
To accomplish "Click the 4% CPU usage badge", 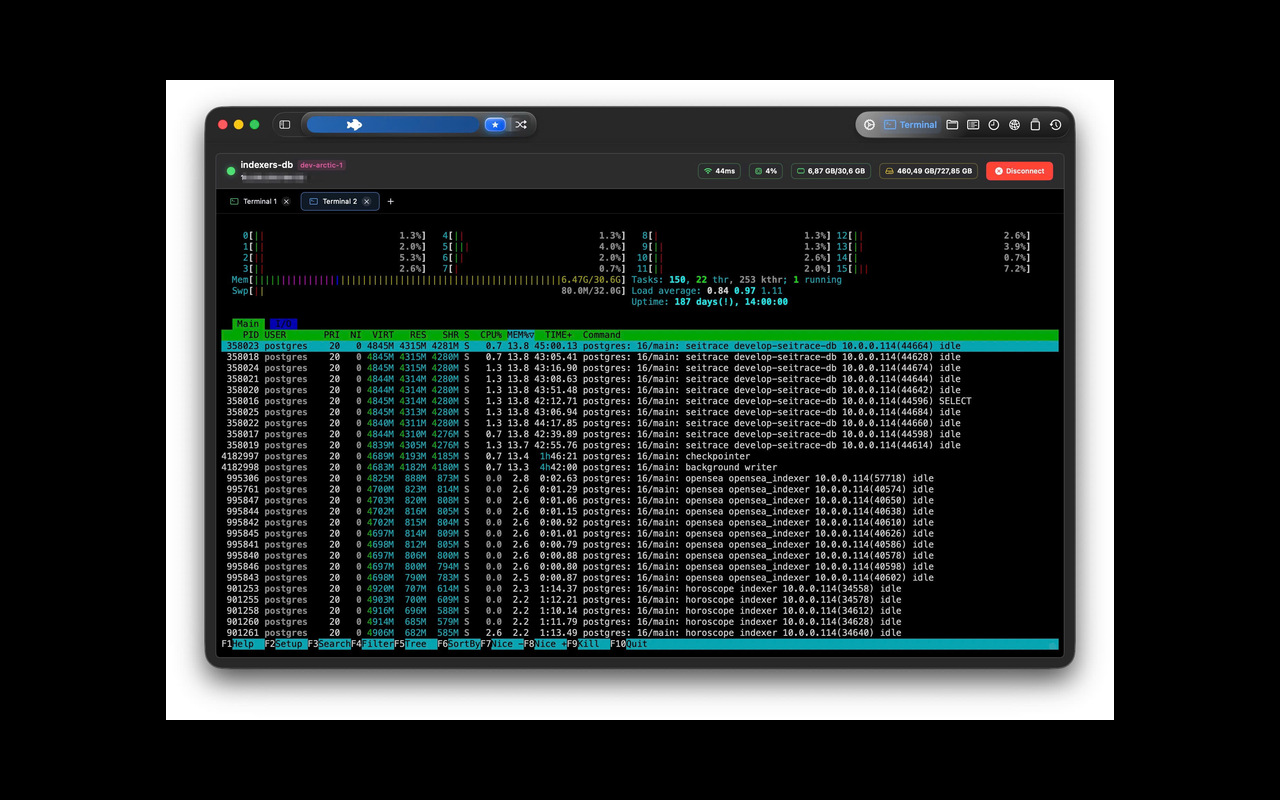I will (766, 171).
